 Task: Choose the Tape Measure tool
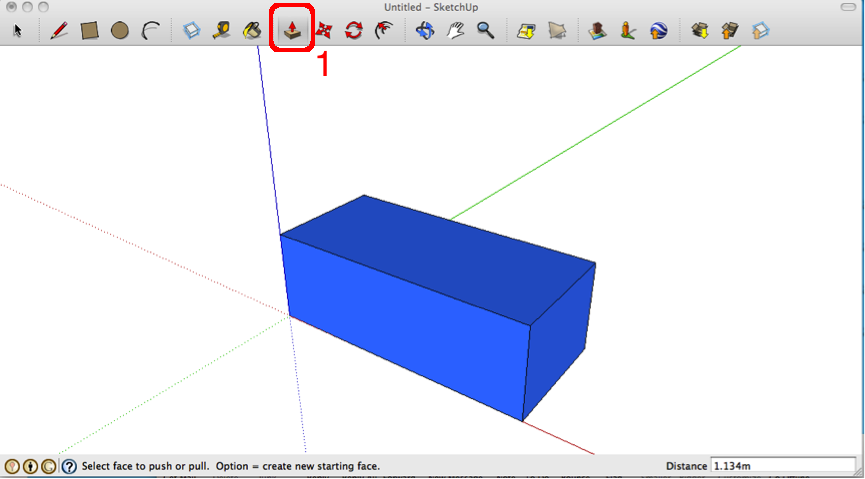coord(222,31)
